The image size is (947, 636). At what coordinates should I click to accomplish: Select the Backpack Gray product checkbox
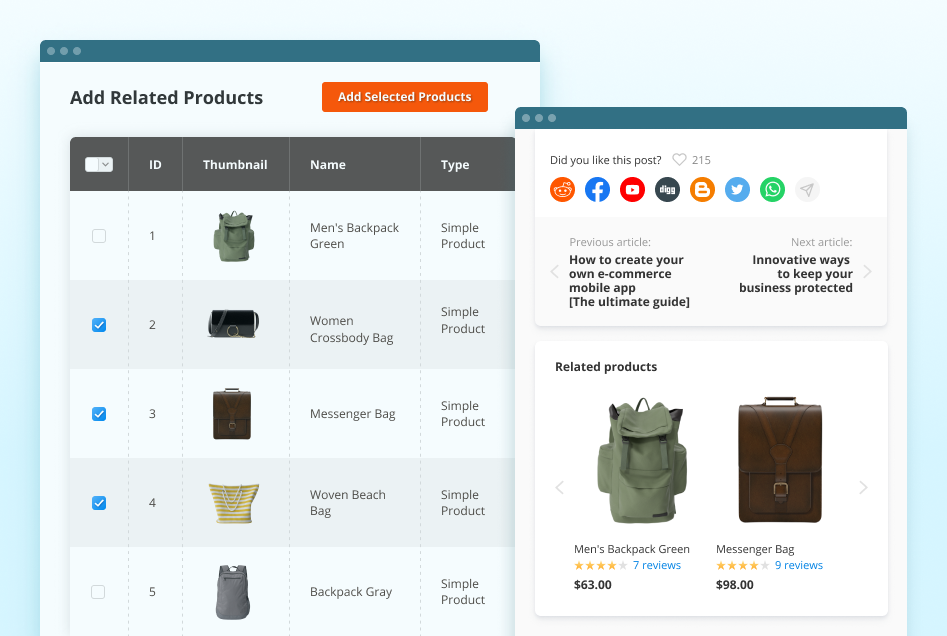coord(98,592)
